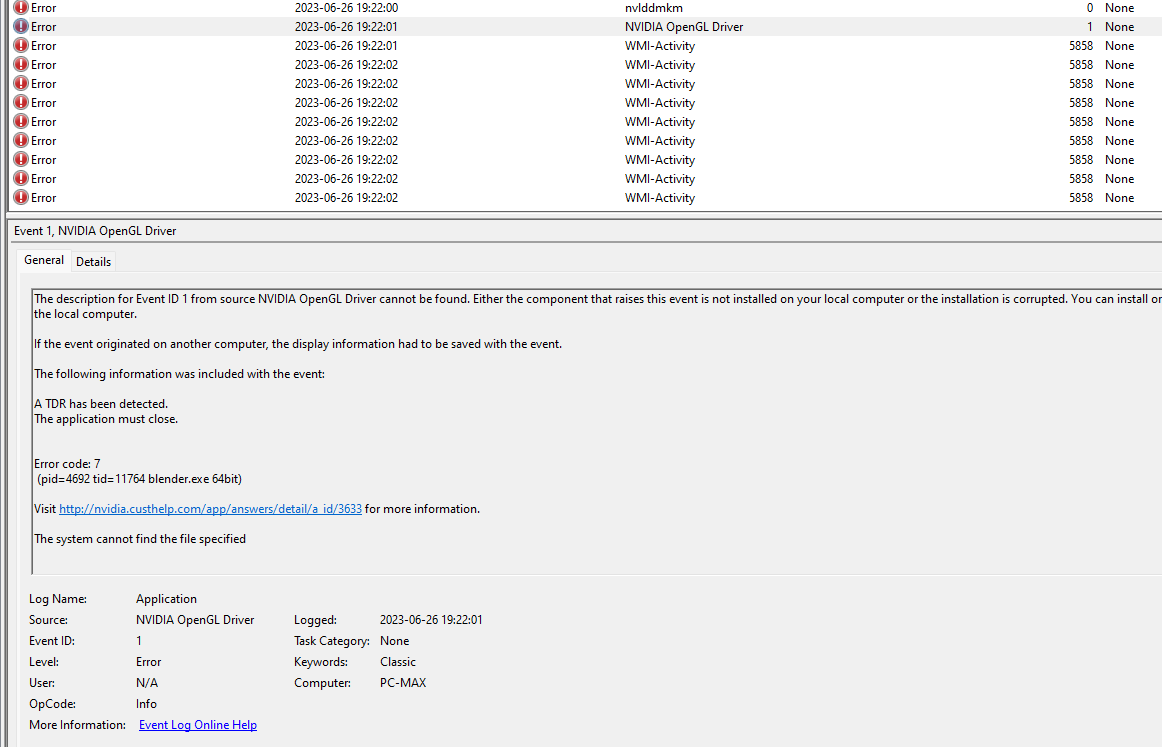The width and height of the screenshot is (1162, 747).
Task: Click the Keywords value Classic
Action: tap(398, 662)
